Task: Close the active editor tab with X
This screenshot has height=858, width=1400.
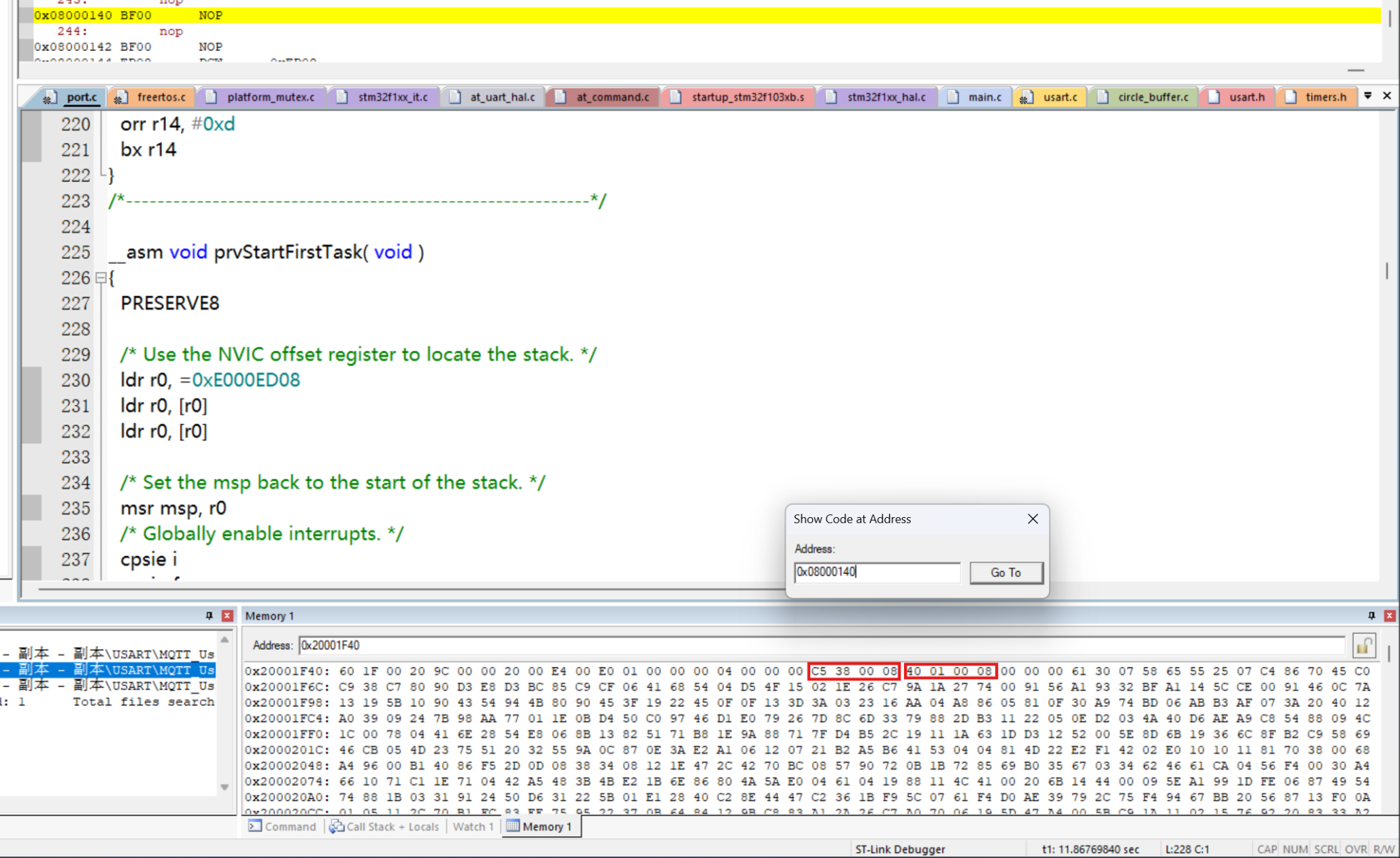Action: pos(1386,96)
